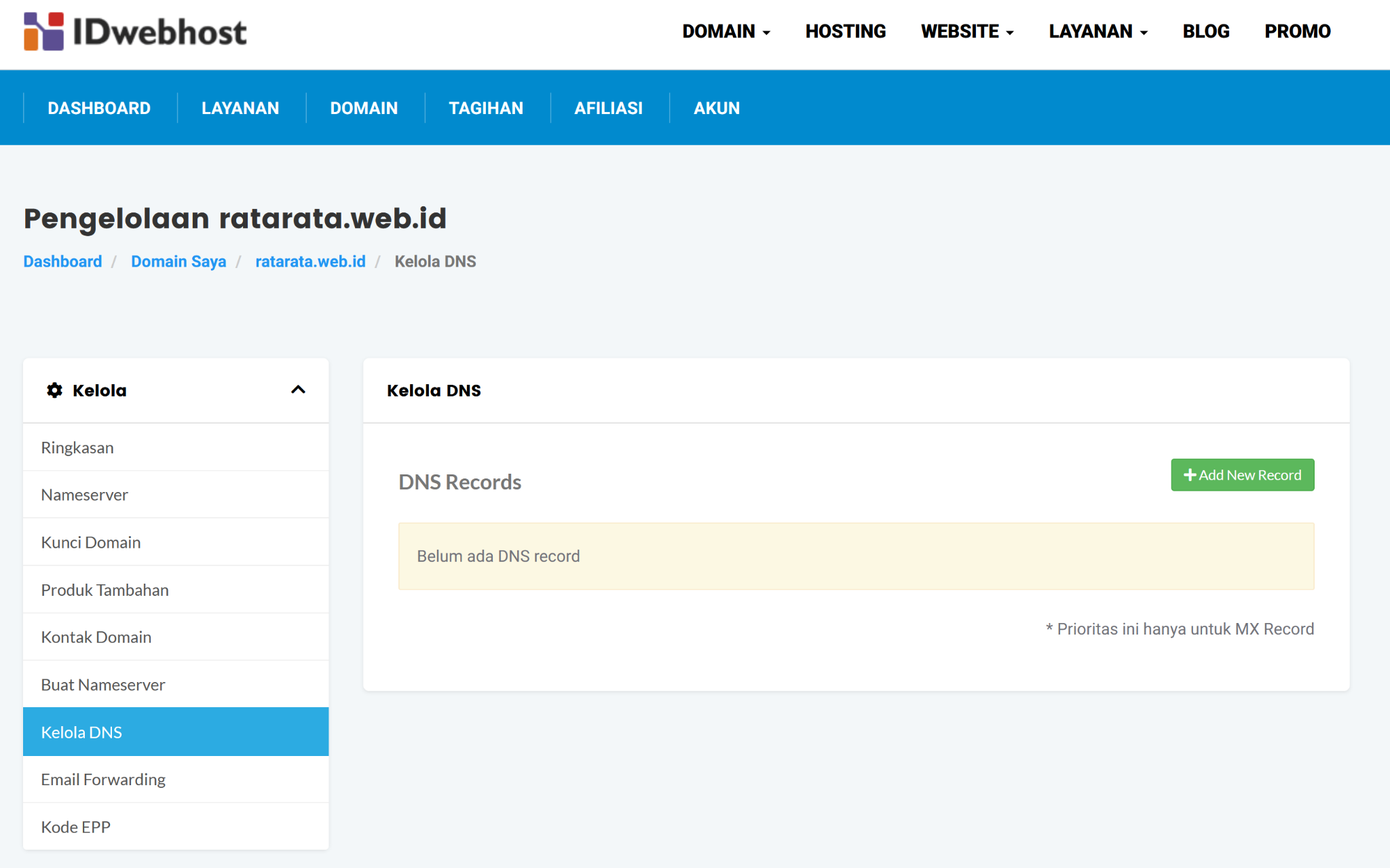
Task: Select Kelola DNS in the sidebar
Action: [176, 732]
